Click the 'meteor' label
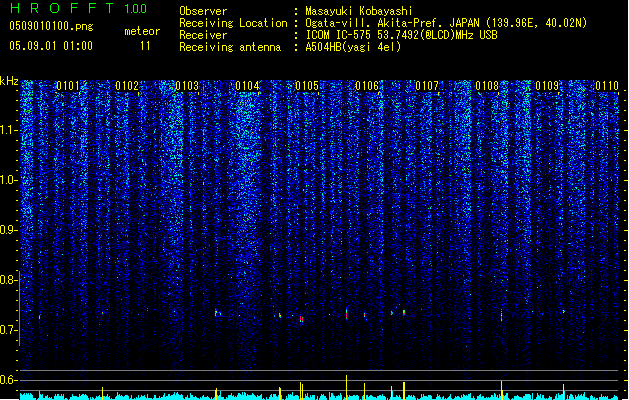 click(x=142, y=31)
